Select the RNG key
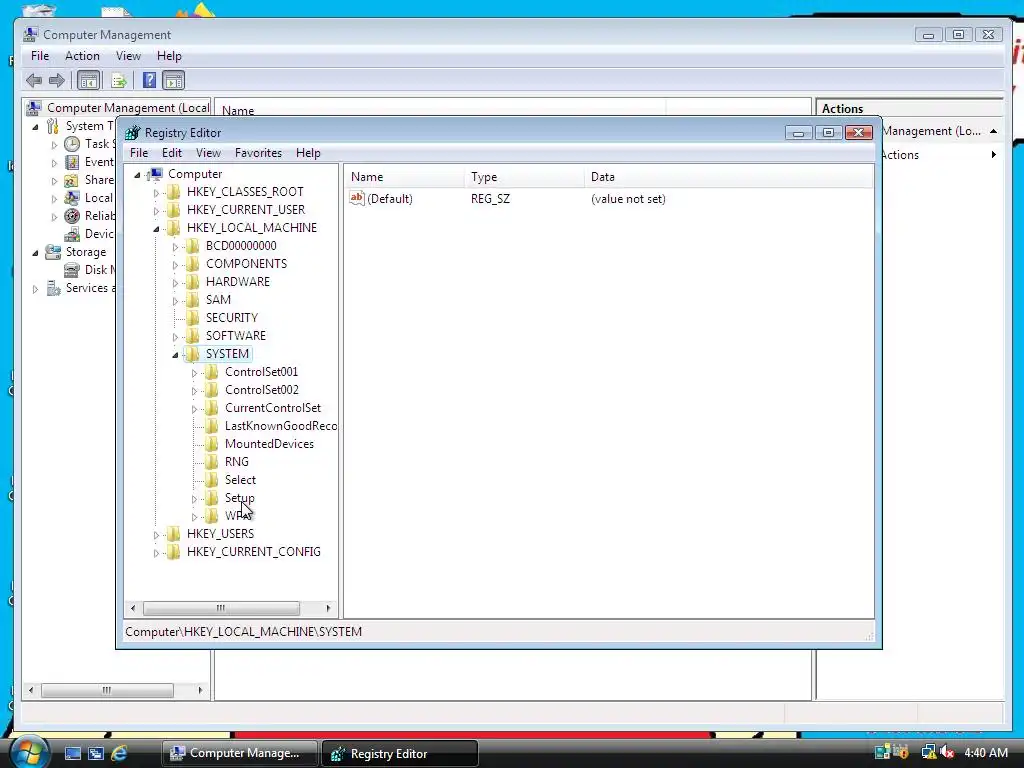1024x768 pixels. [236, 462]
